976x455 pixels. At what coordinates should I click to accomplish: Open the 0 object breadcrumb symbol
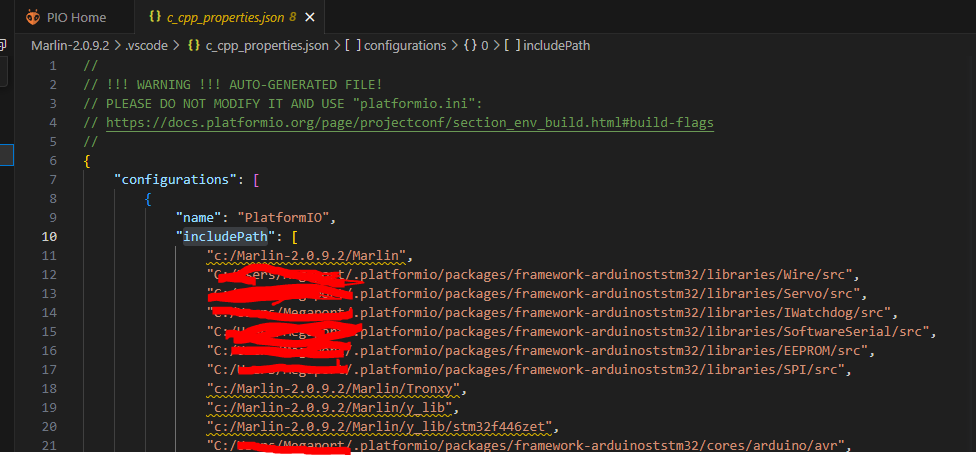pos(476,45)
